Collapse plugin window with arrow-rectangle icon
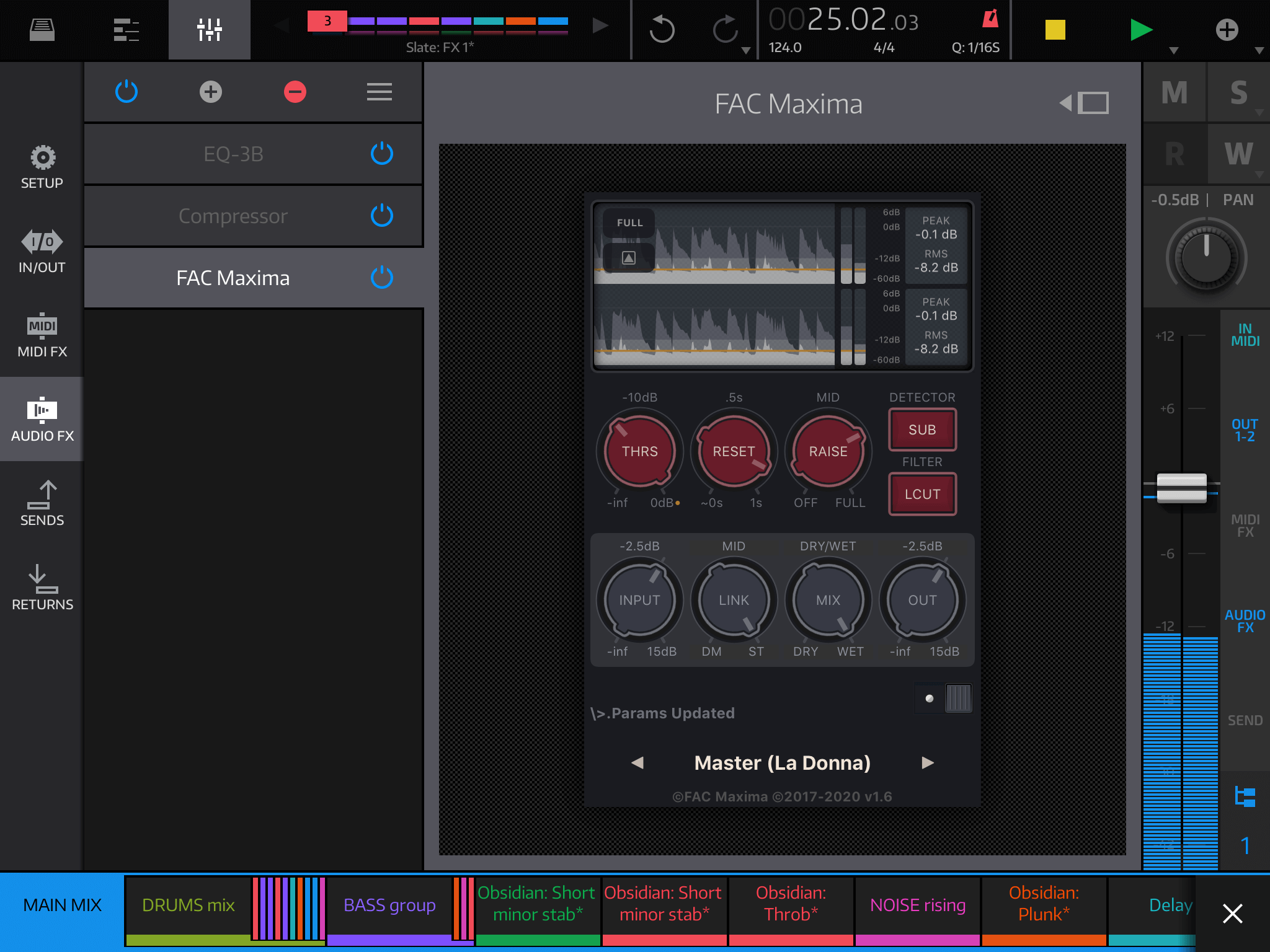The image size is (1270, 952). [1084, 103]
